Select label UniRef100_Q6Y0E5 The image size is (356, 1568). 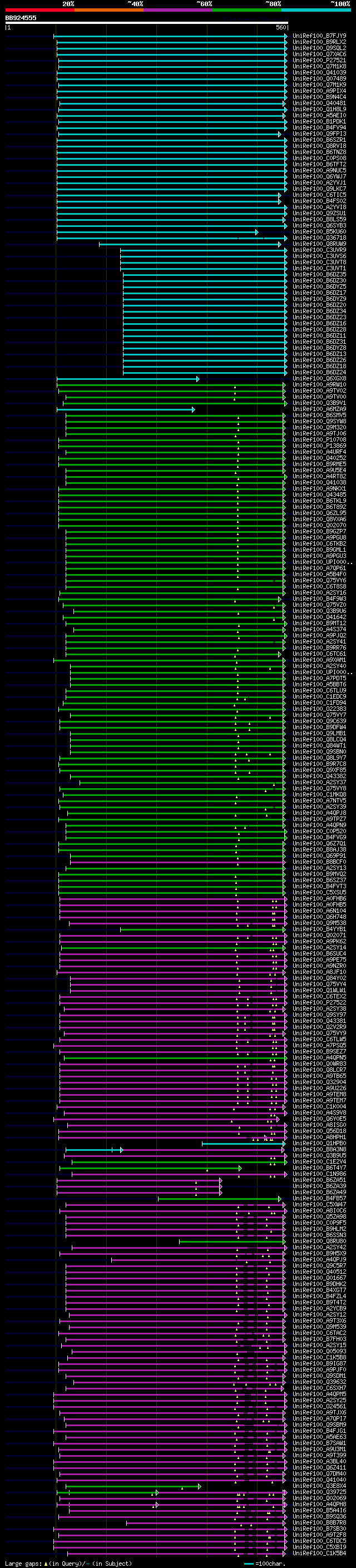point(319,1119)
